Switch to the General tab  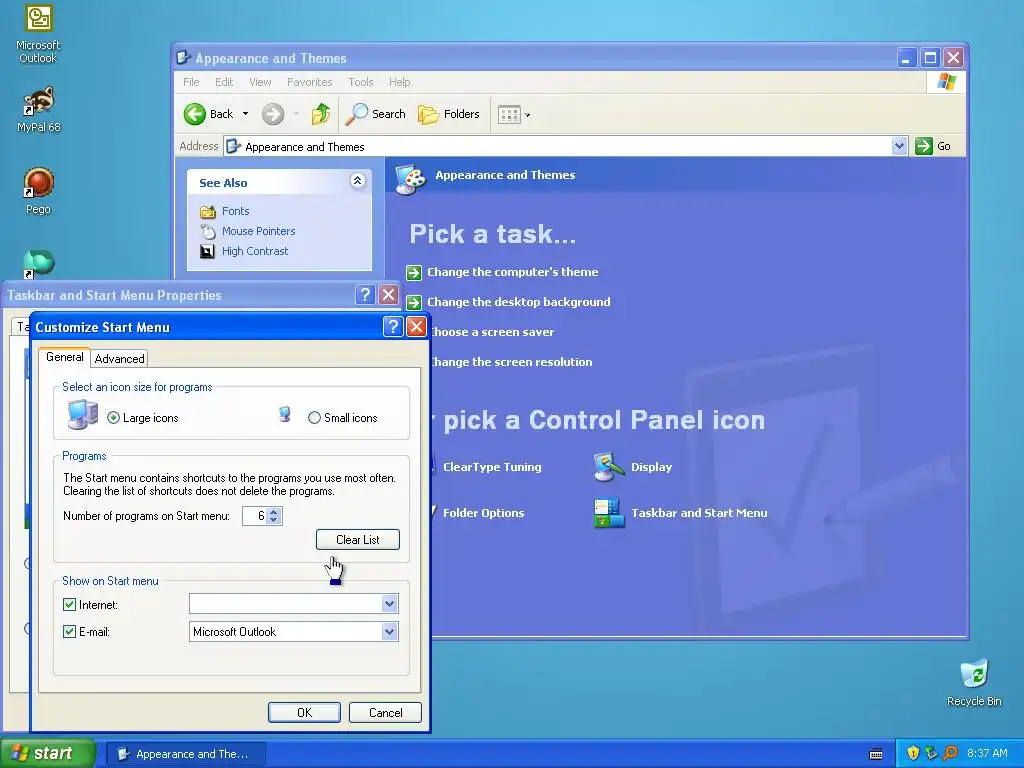pos(65,357)
